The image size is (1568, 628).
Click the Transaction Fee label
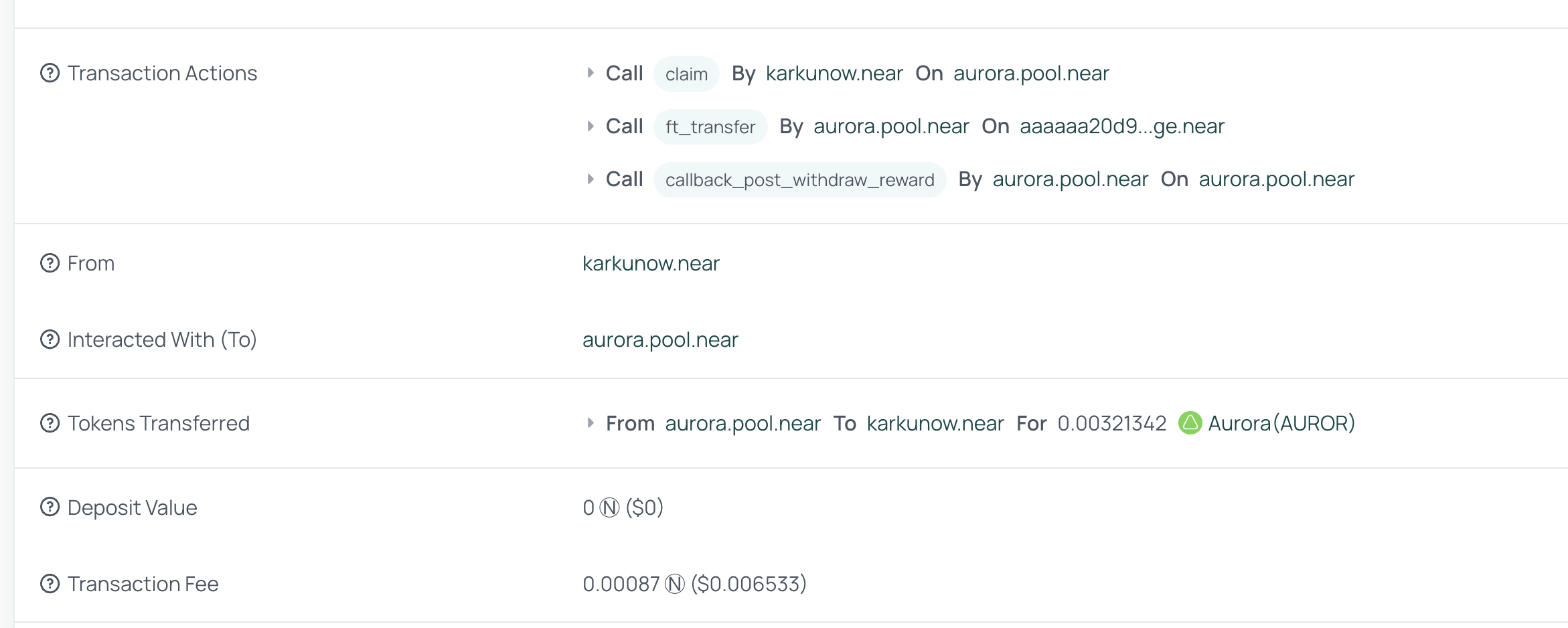point(143,584)
